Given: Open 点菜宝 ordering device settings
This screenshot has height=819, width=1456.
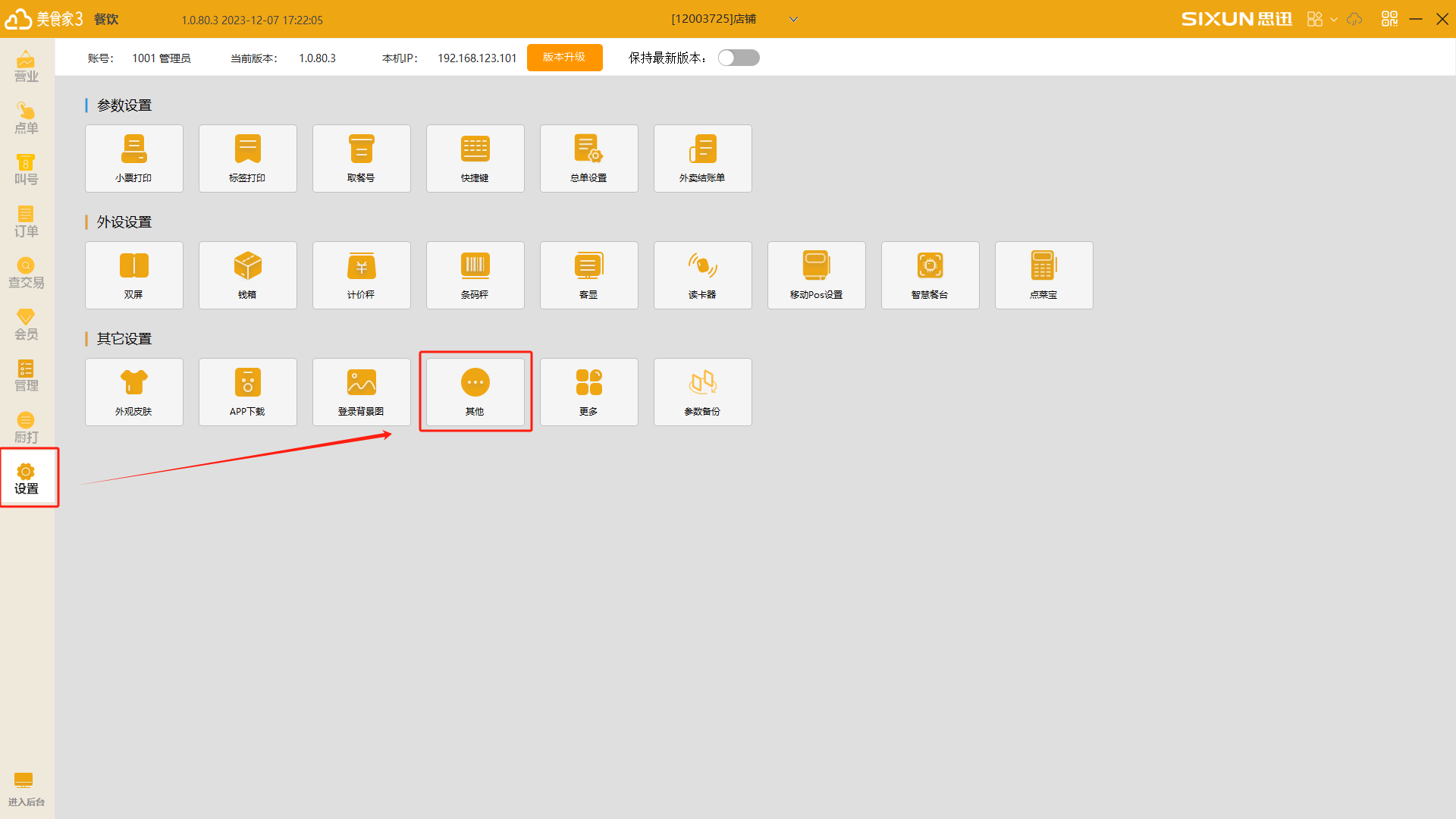Looking at the screenshot, I should [1044, 275].
